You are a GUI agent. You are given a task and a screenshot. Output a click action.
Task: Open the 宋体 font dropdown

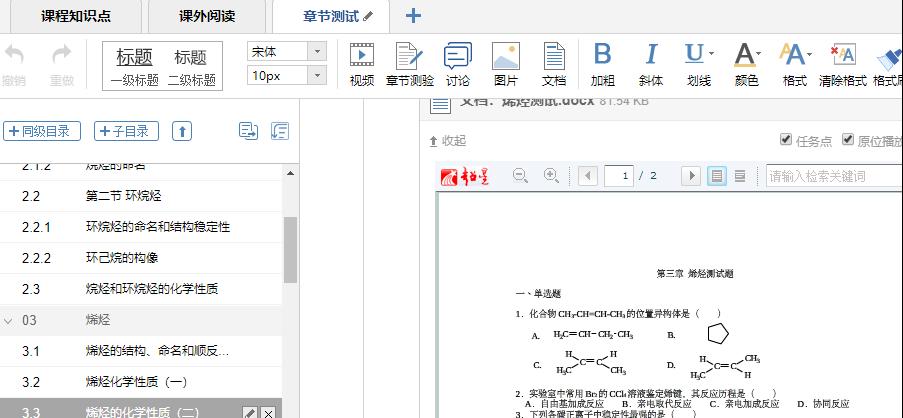(x=287, y=51)
